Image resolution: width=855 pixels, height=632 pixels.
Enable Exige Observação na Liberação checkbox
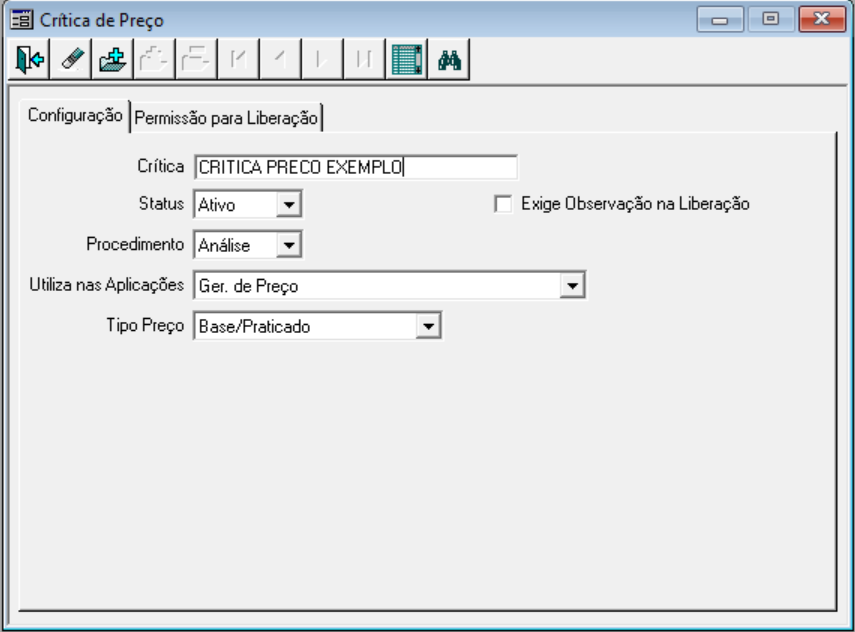click(x=503, y=204)
